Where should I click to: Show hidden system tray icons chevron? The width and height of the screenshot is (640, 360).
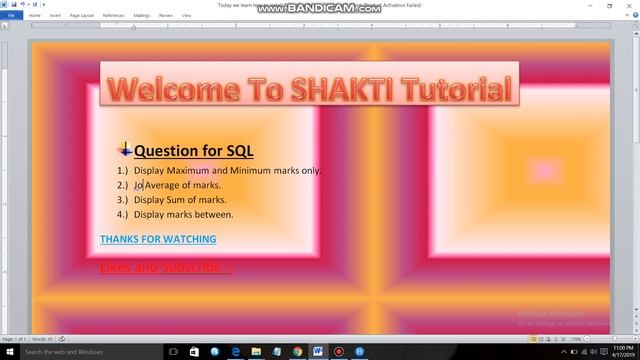[564, 352]
